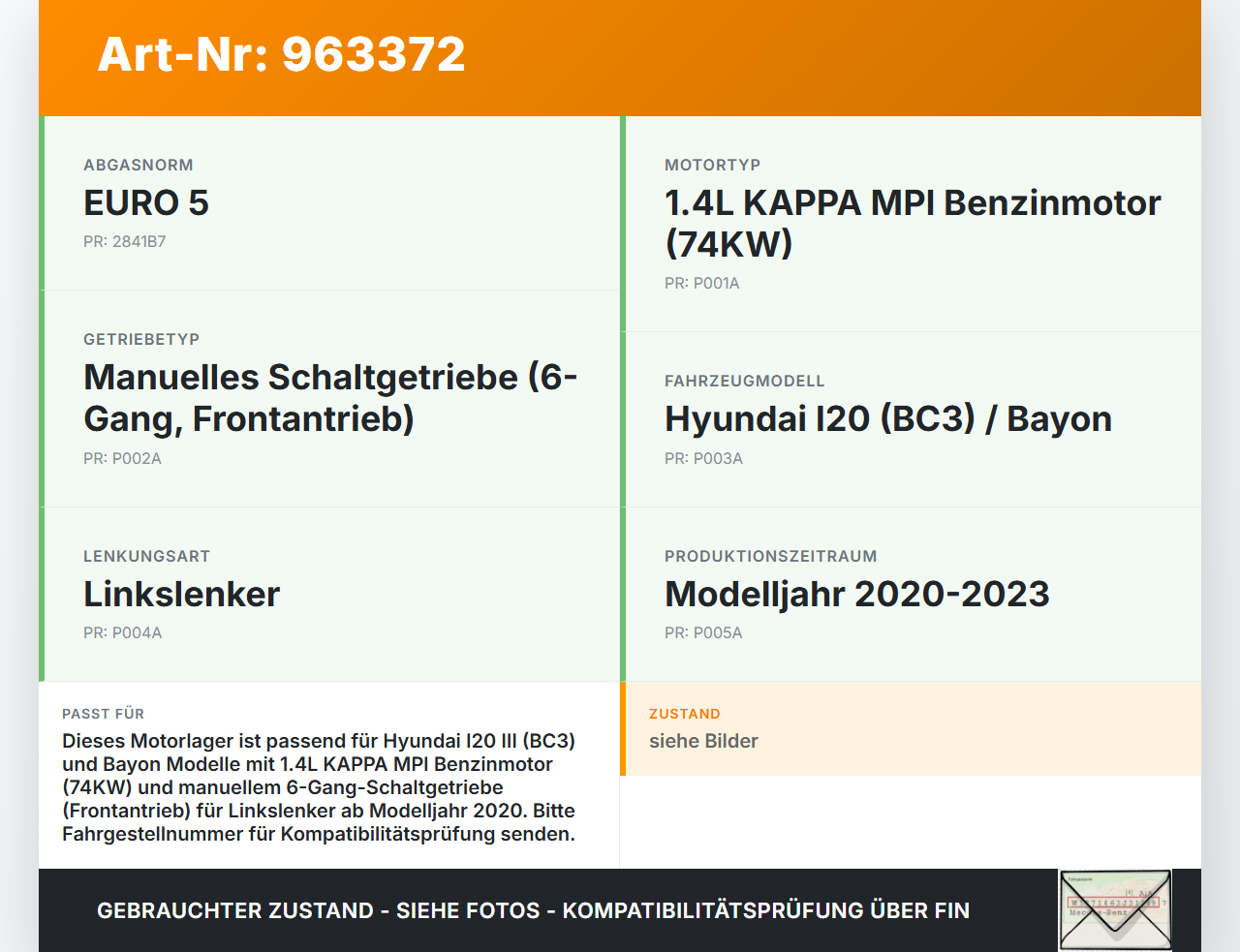Click the Art-Nr: 963372 header
Image resolution: width=1240 pixels, height=952 pixels.
pos(280,54)
